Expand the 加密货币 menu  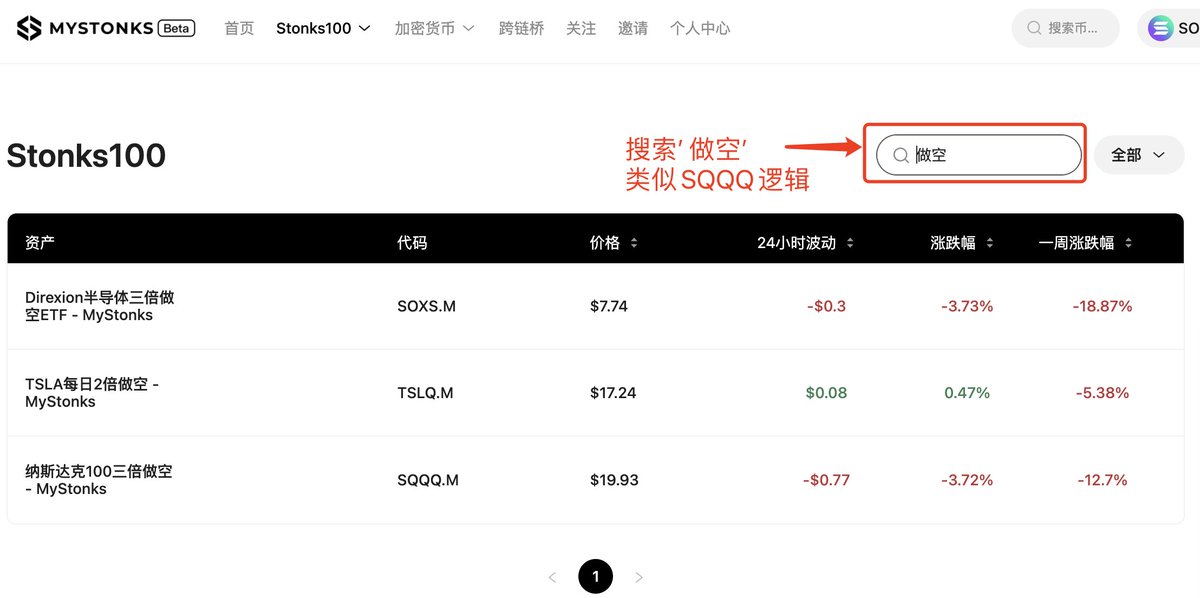434,28
